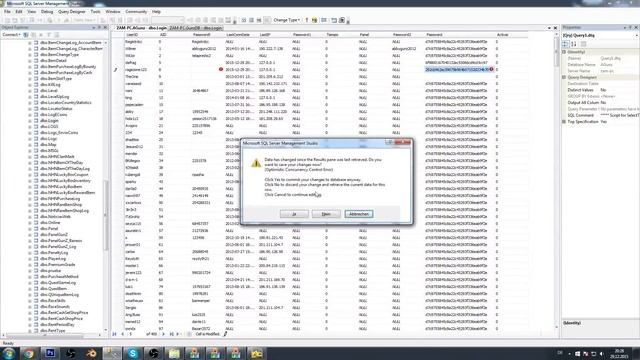The height and width of the screenshot is (360, 640).
Task: Go to the previous record navigation button
Action: click(x=122, y=334)
